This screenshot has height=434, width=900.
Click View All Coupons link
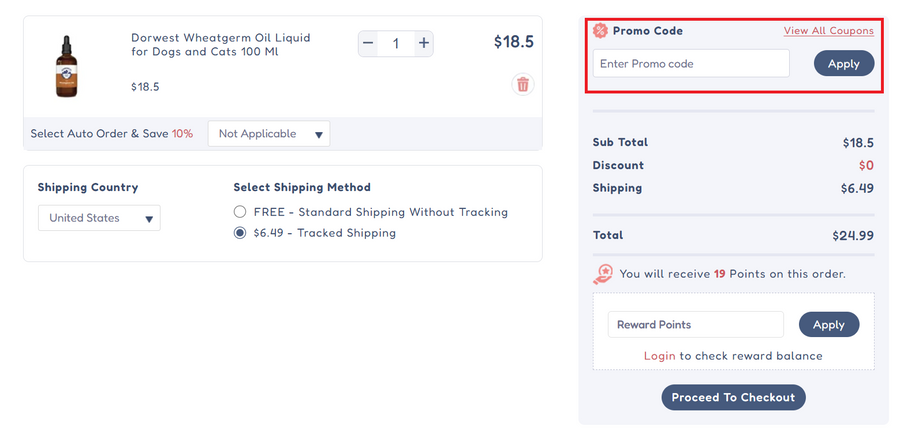tap(828, 31)
